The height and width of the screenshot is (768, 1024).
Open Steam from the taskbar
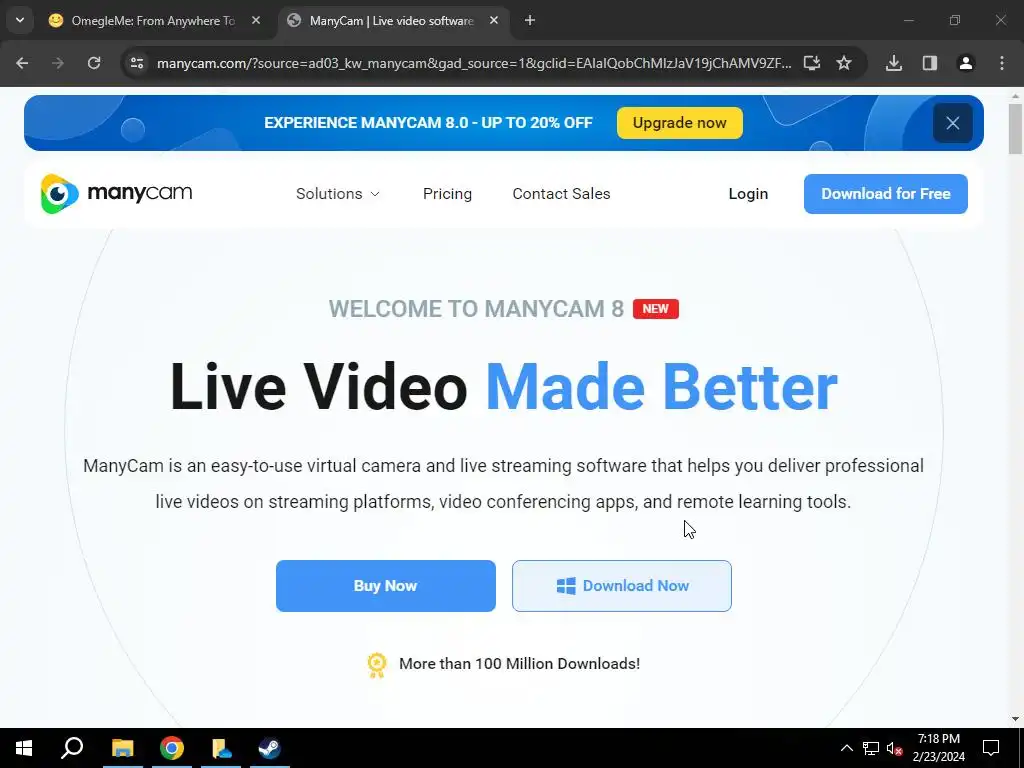coord(270,748)
